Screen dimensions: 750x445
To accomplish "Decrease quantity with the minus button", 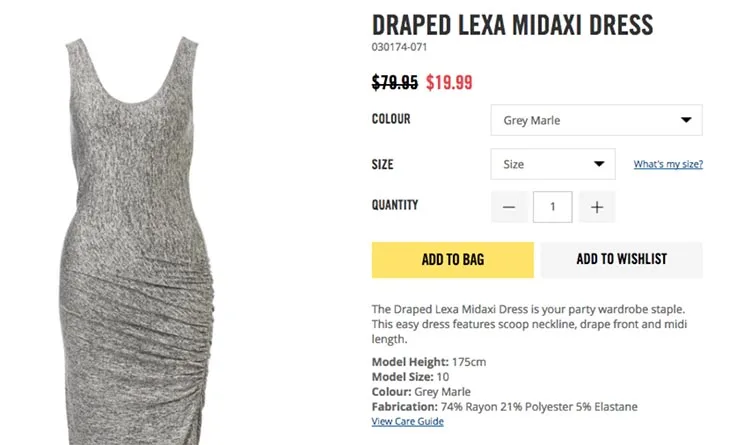I will coord(509,207).
